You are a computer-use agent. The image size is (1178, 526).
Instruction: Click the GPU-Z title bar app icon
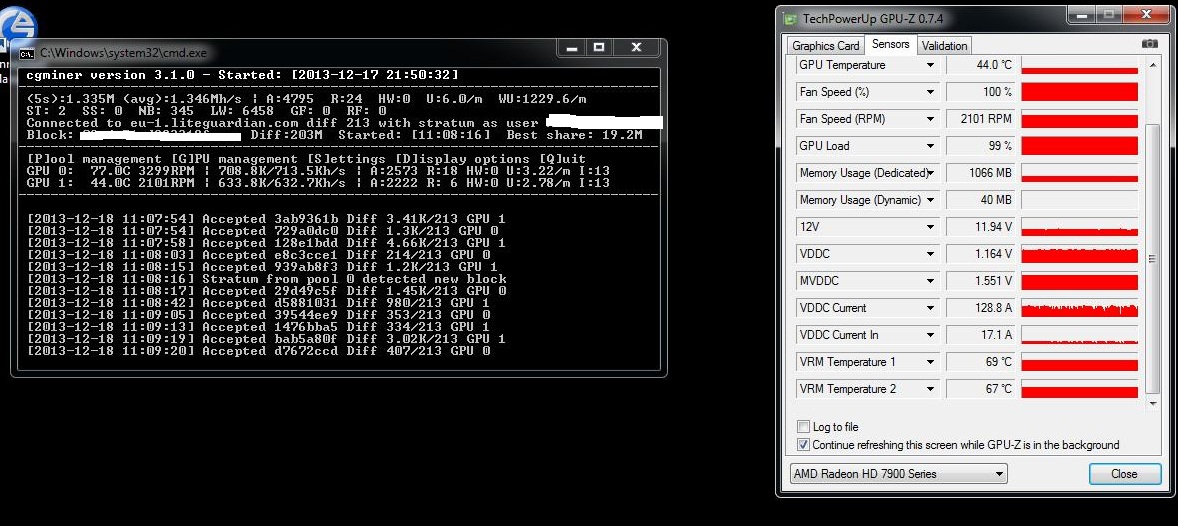(791, 18)
